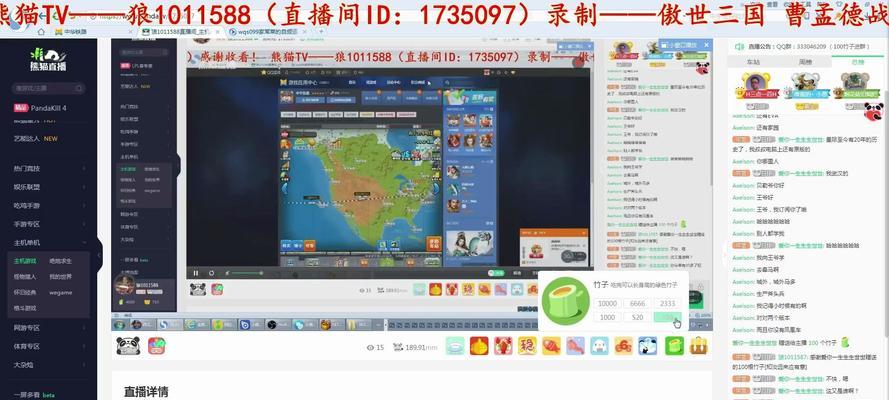Choose 10000 bamboo amount
This screenshot has width=889, height=400.
pyautogui.click(x=607, y=304)
